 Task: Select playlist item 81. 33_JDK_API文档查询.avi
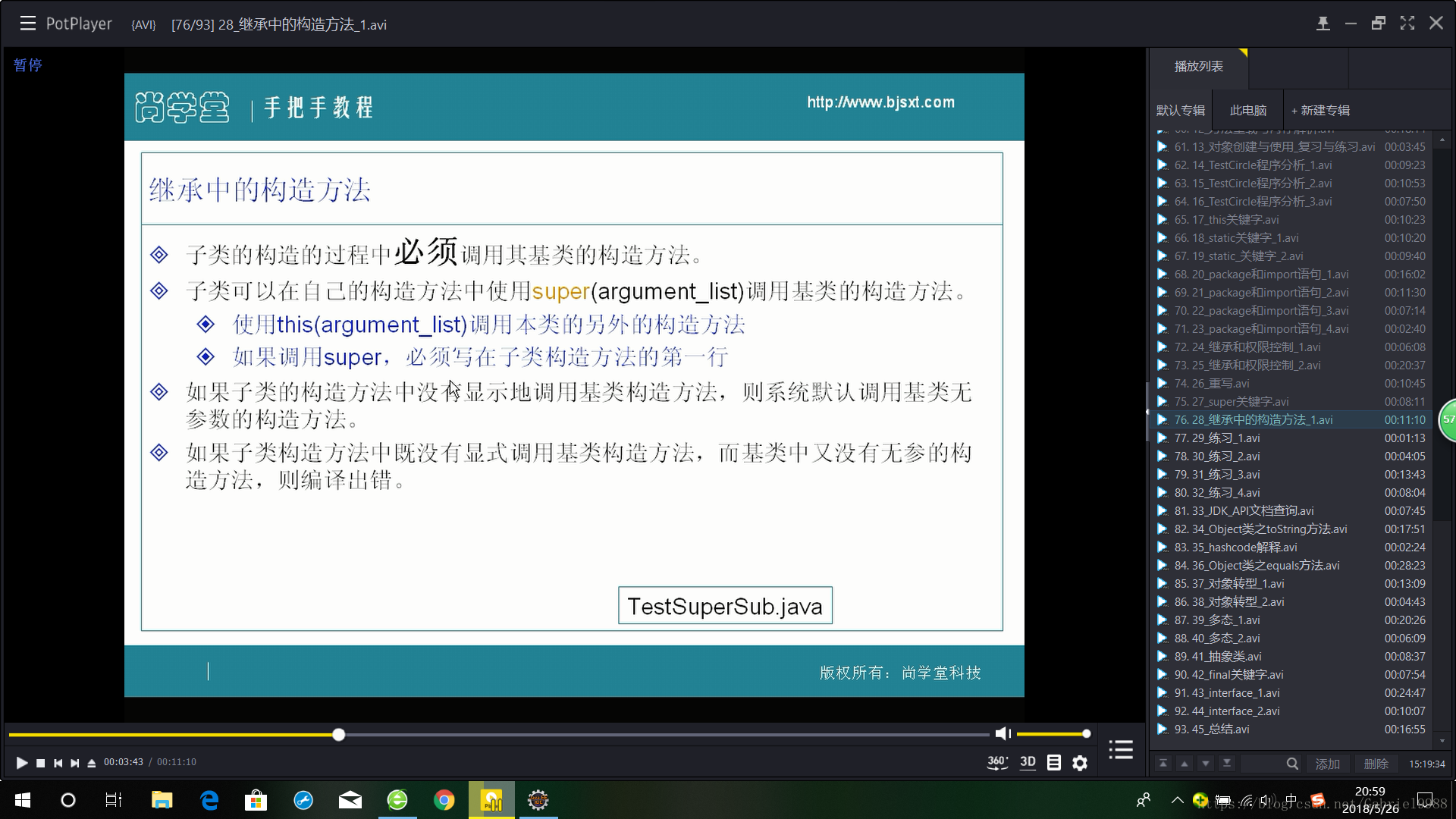coord(1293,511)
